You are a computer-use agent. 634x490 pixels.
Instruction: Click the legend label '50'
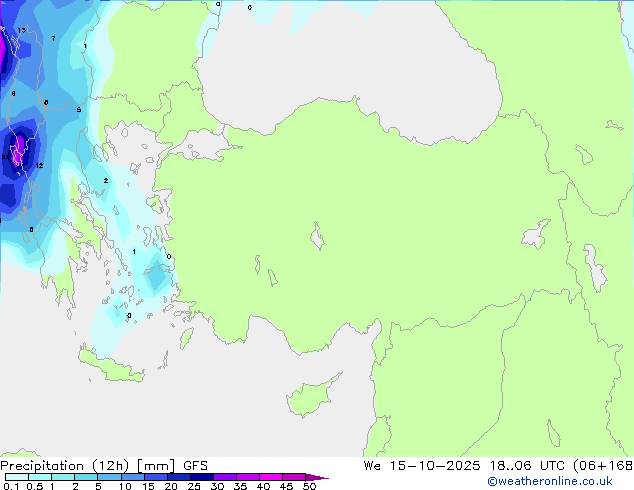309,486
